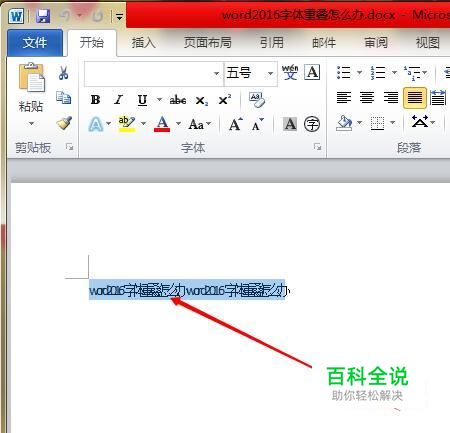Image resolution: width=450 pixels, height=433 pixels.
Task: Open bullet list style dropdown
Action: [x=359, y=72]
